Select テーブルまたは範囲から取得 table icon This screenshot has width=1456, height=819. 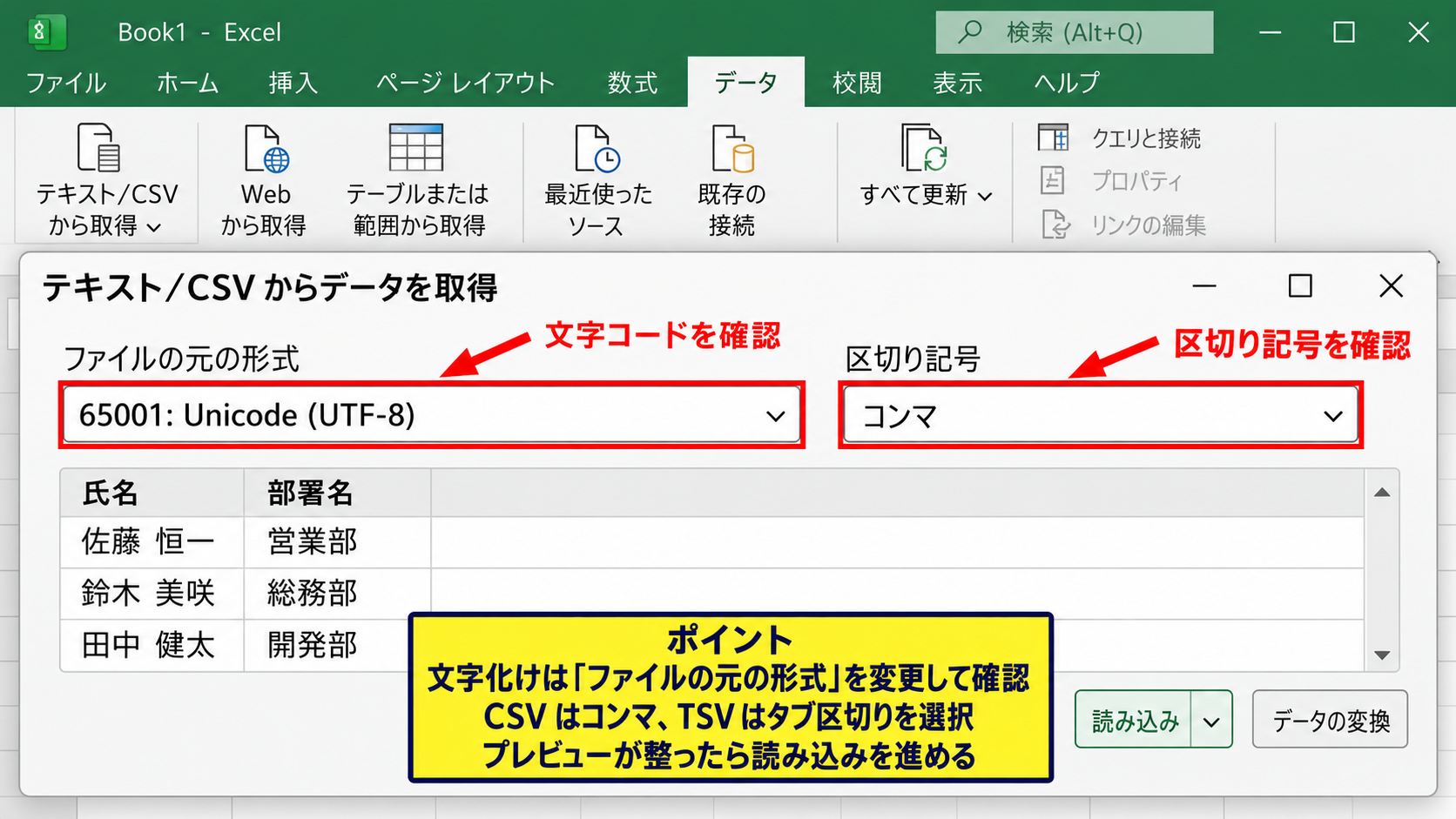(416, 147)
